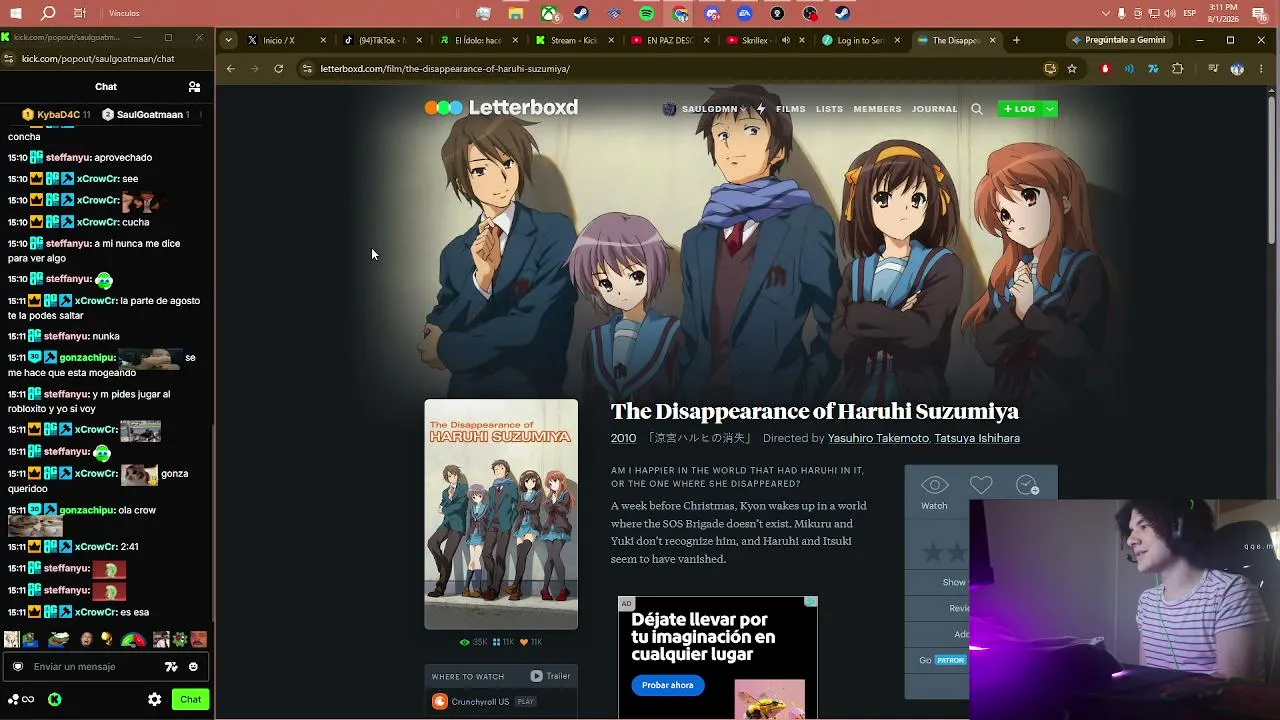Open the browser profile avatar
Screen dimensions: 1280x720
click(1237, 69)
